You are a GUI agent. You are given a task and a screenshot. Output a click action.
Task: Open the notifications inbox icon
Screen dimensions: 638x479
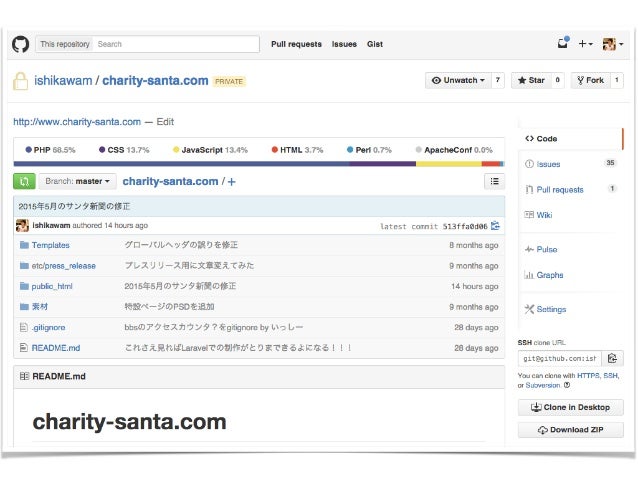[x=563, y=43]
